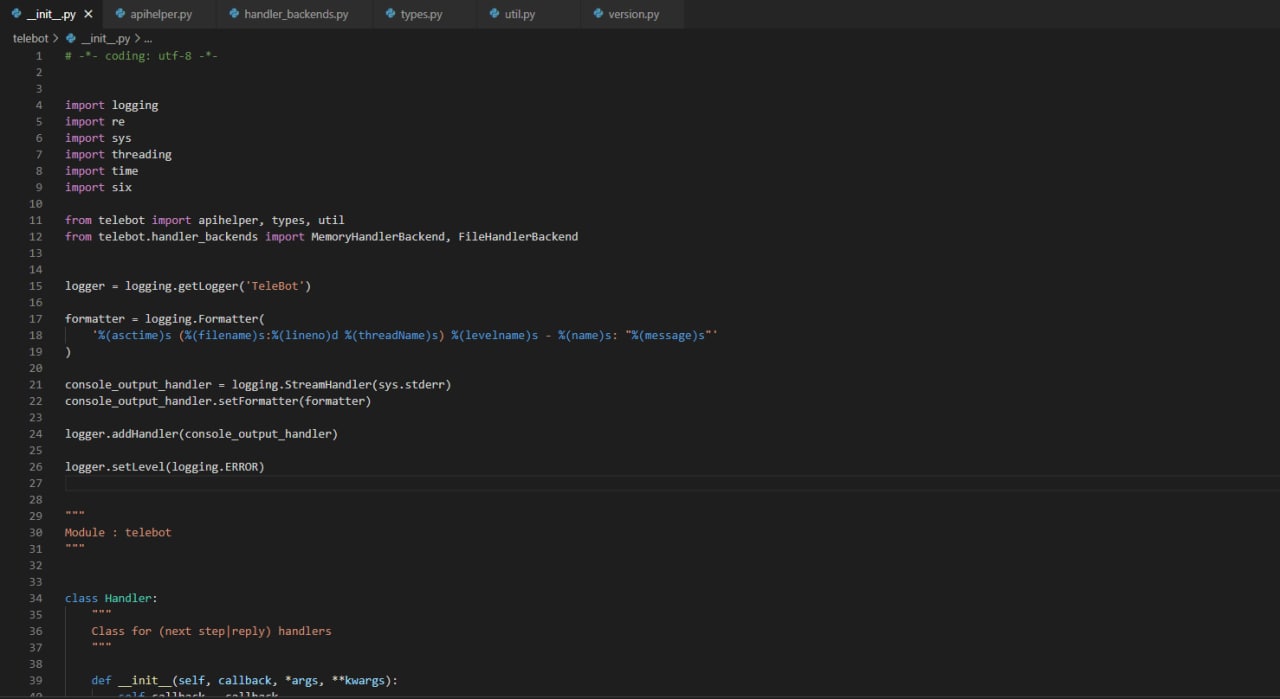Activate the __init__.py tab label
Viewport: 1280px width, 699px height.
(x=51, y=14)
